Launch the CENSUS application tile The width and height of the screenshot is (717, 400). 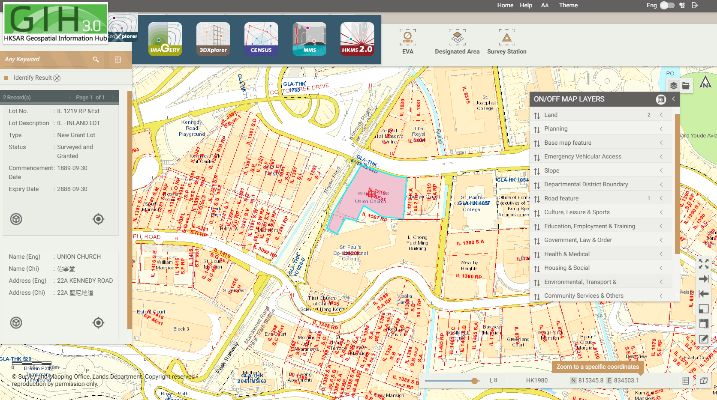coord(261,39)
